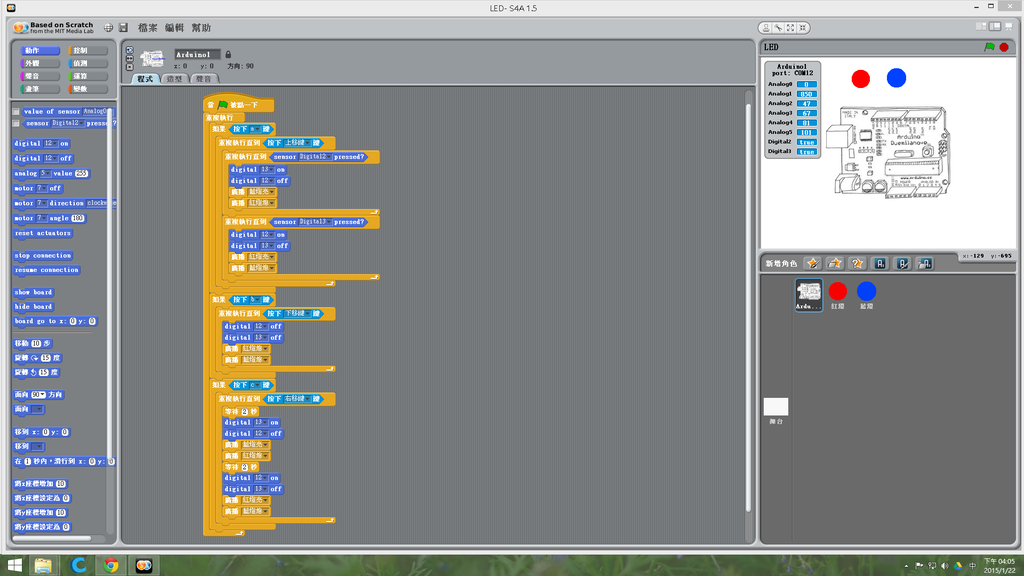Click the green flag to start scripts

(989, 47)
